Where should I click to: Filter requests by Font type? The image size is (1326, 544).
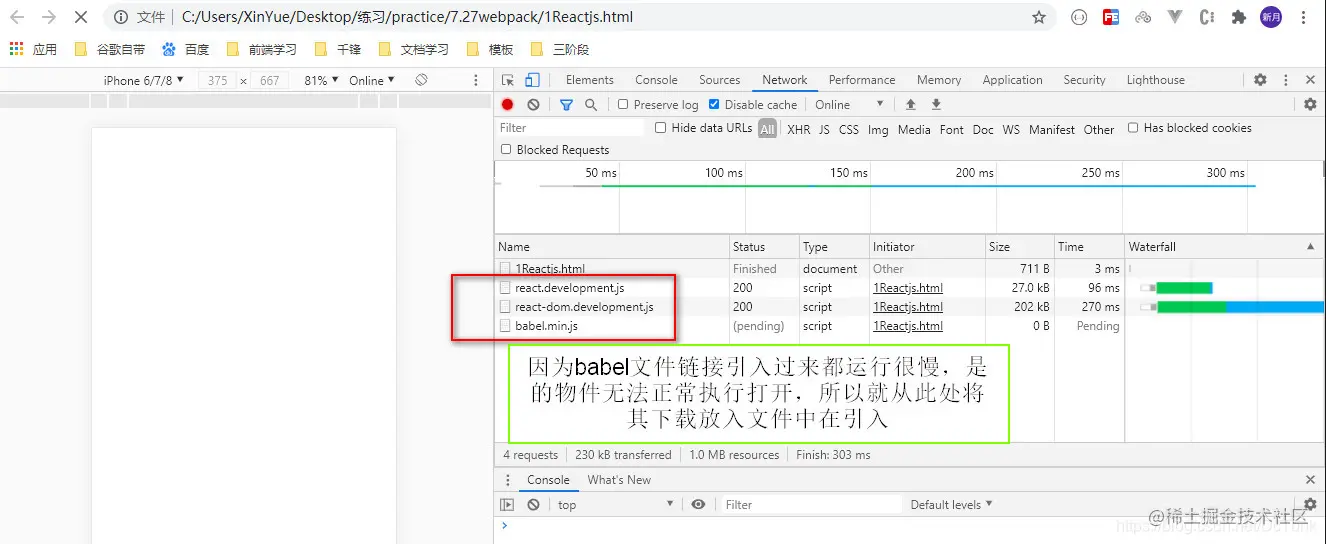[x=952, y=129]
